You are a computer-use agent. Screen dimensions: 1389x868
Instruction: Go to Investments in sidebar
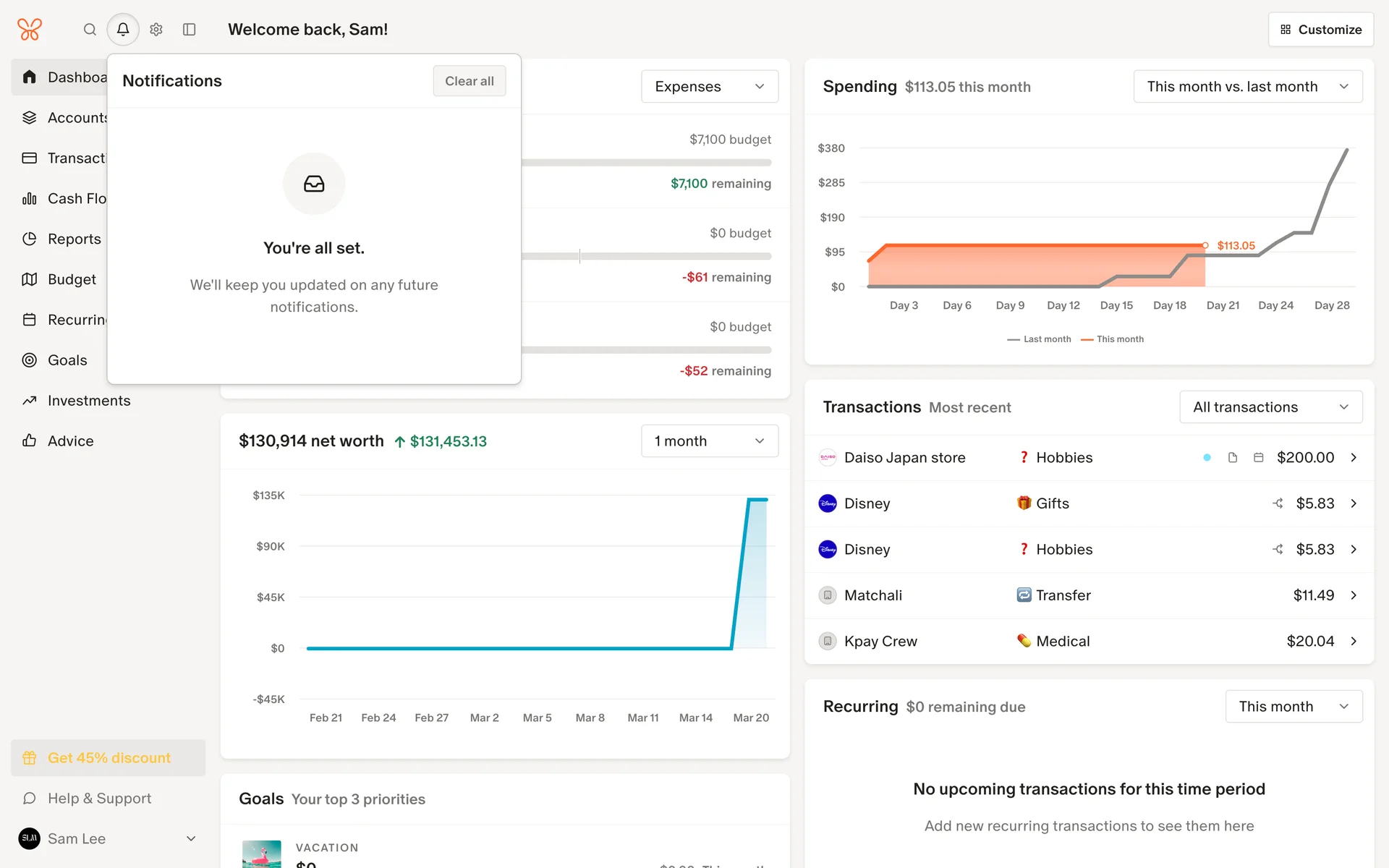[89, 401]
